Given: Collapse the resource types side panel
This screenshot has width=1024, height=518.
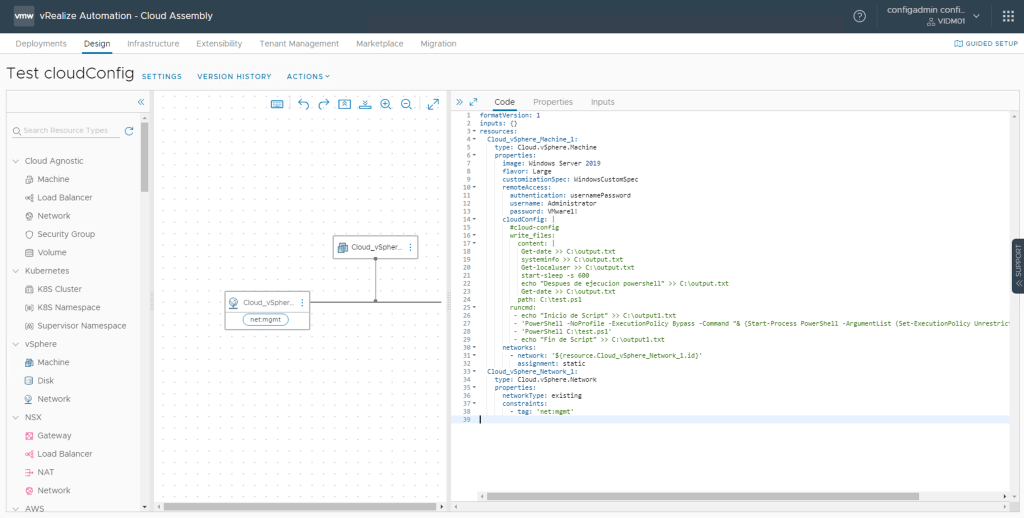Looking at the screenshot, I should 141,102.
